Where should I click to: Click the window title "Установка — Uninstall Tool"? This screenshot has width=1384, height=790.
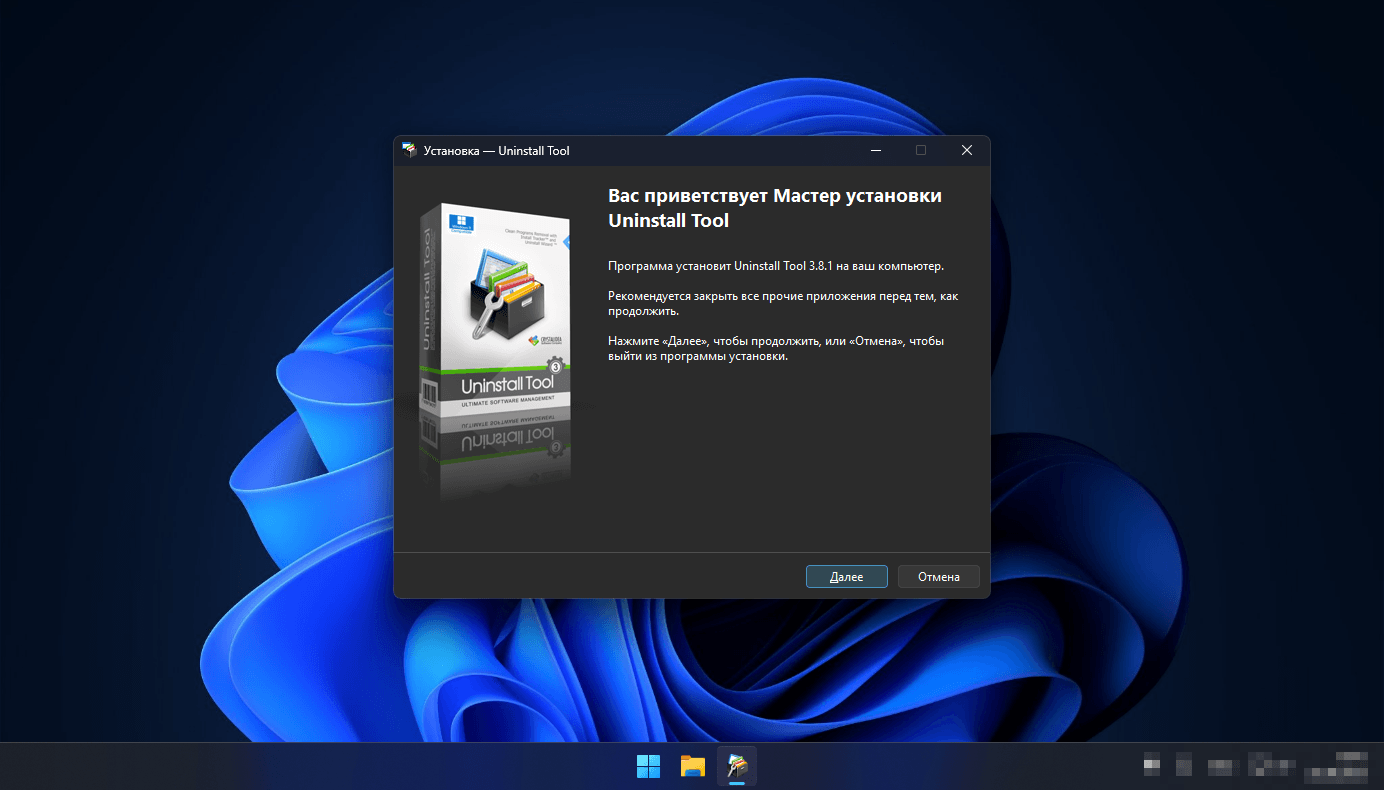pos(497,151)
